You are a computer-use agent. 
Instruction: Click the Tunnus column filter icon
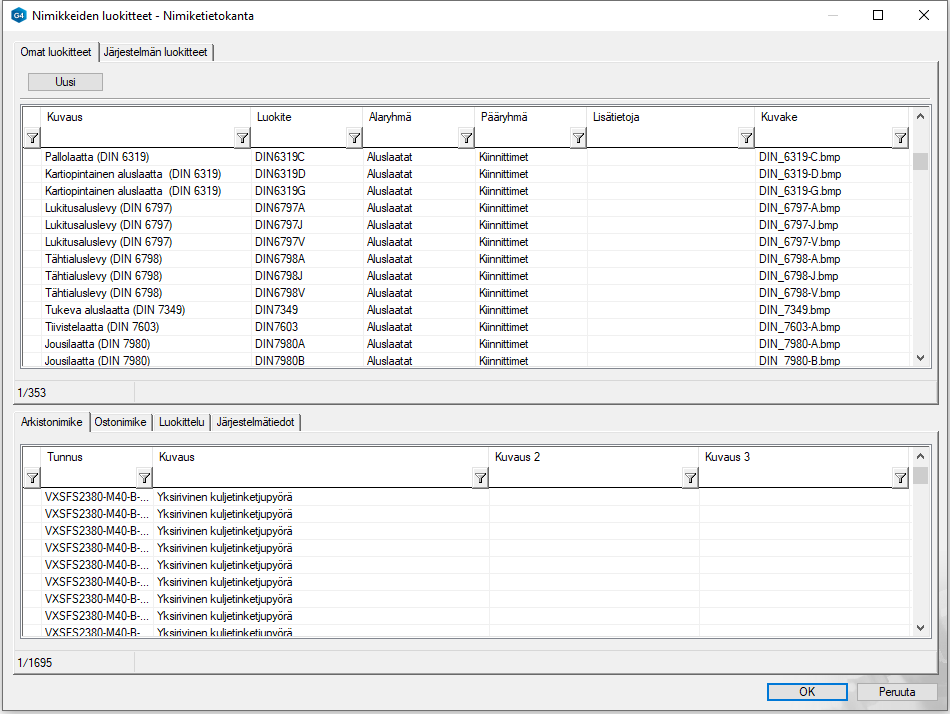click(142, 478)
